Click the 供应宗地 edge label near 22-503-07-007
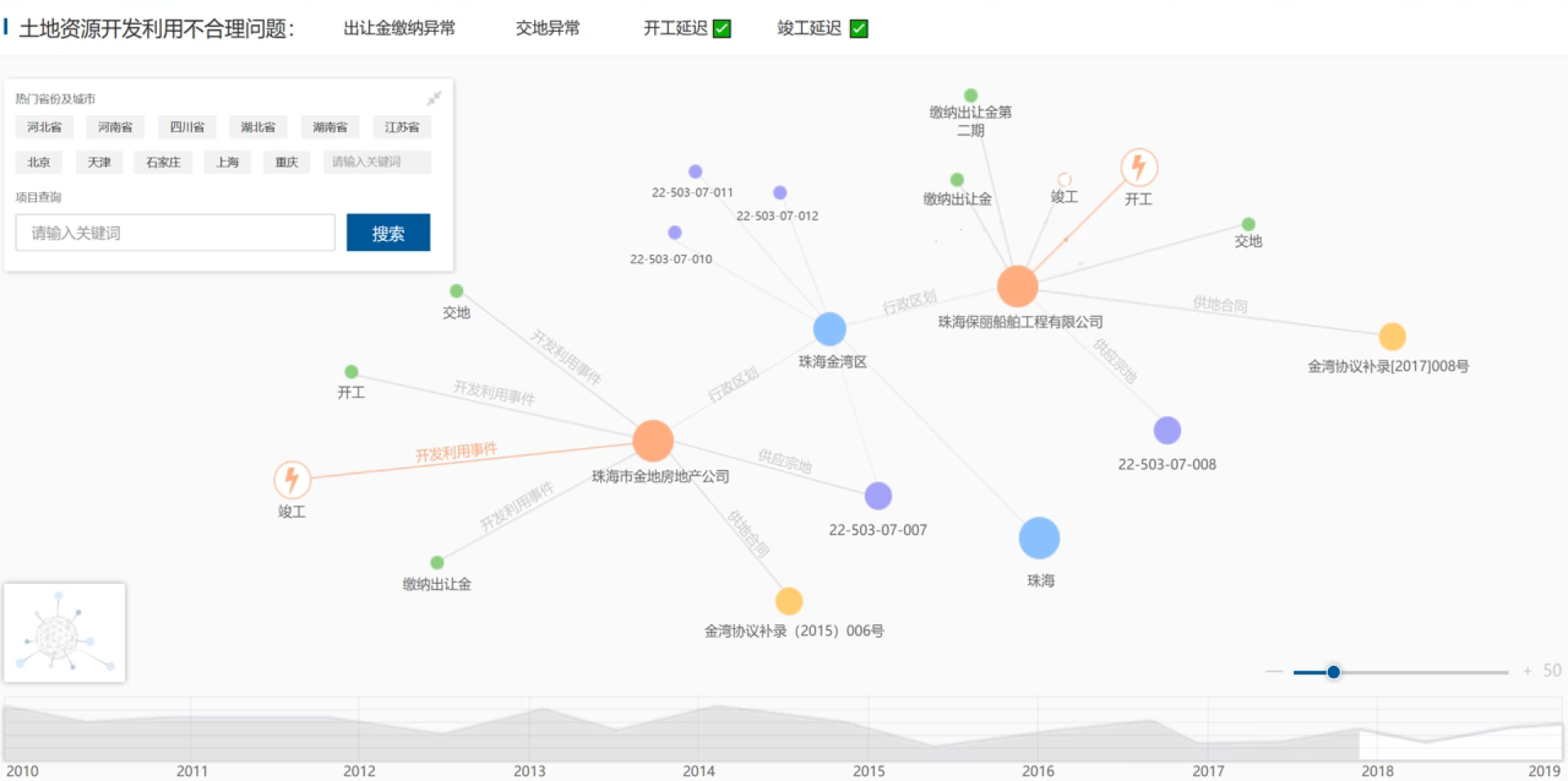Screen dimensions: 1568x781 click(x=785, y=461)
